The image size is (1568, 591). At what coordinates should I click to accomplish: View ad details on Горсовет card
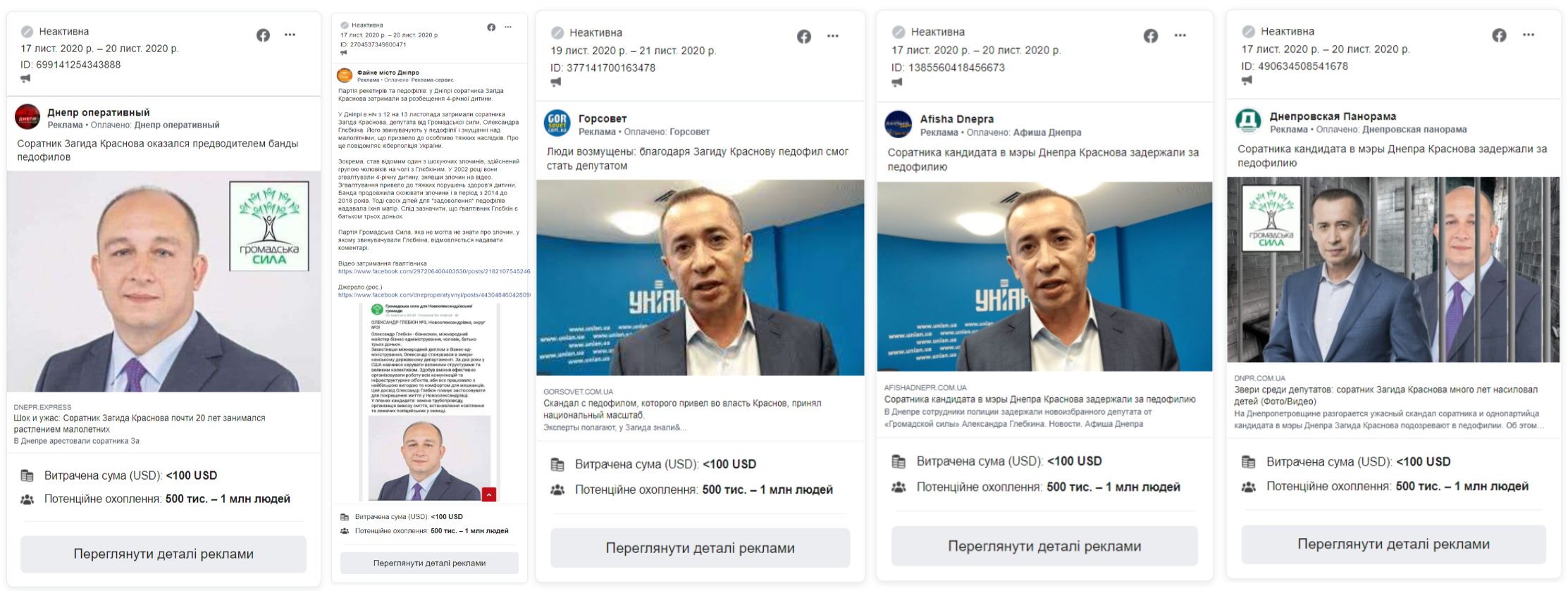700,548
